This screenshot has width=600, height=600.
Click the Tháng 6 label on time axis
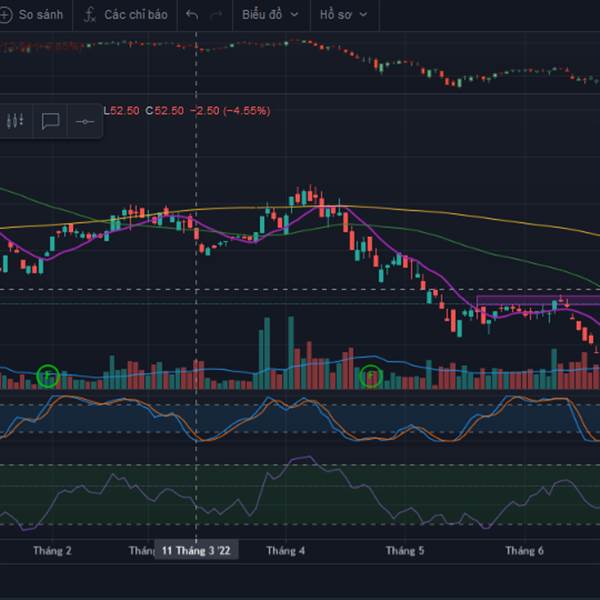[x=524, y=551]
